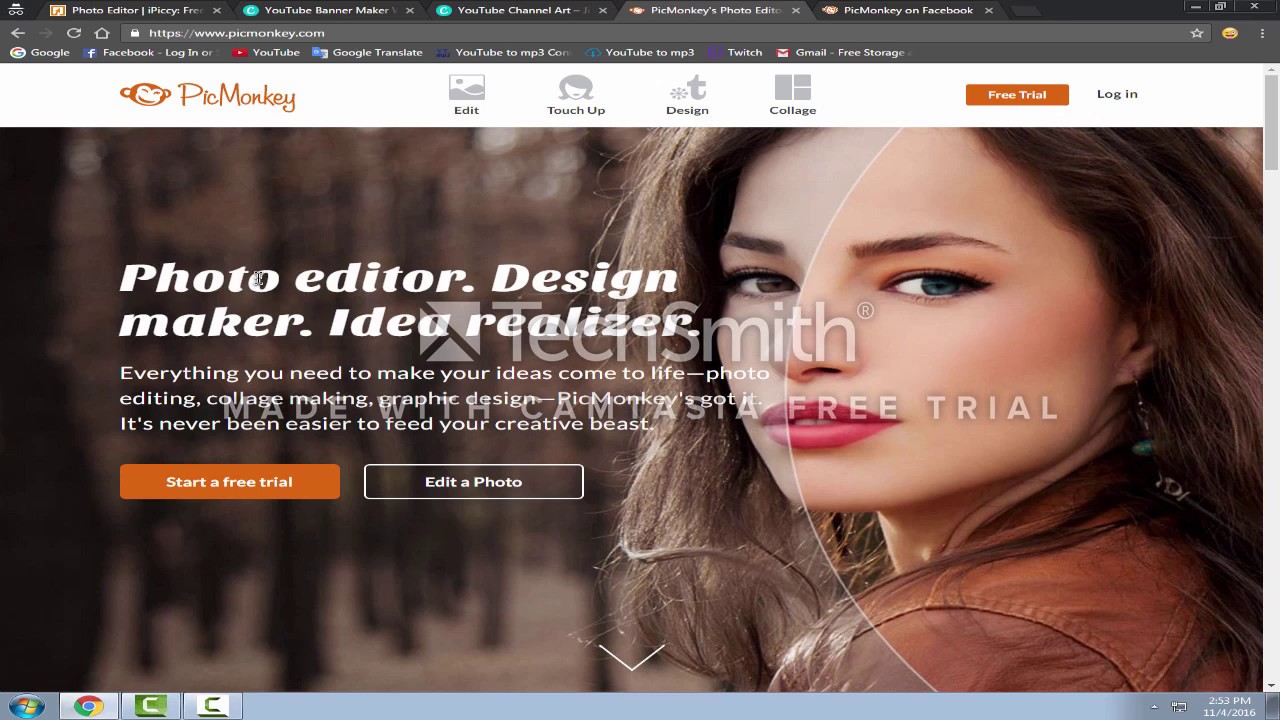Open Facebook Log In bookmark
The image size is (1280, 720).
coord(149,52)
